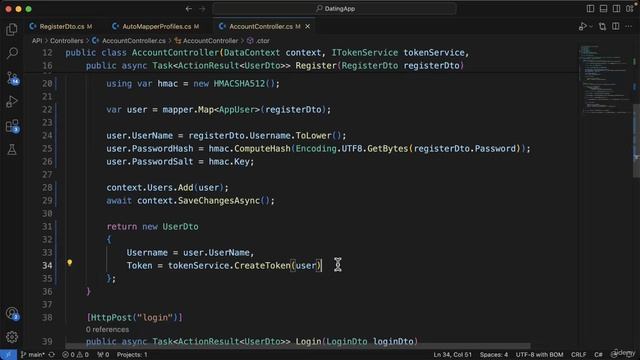Click the 0 references CodeLens above Login
Screen dimensions: 640x360
pyautogui.click(x=107, y=329)
